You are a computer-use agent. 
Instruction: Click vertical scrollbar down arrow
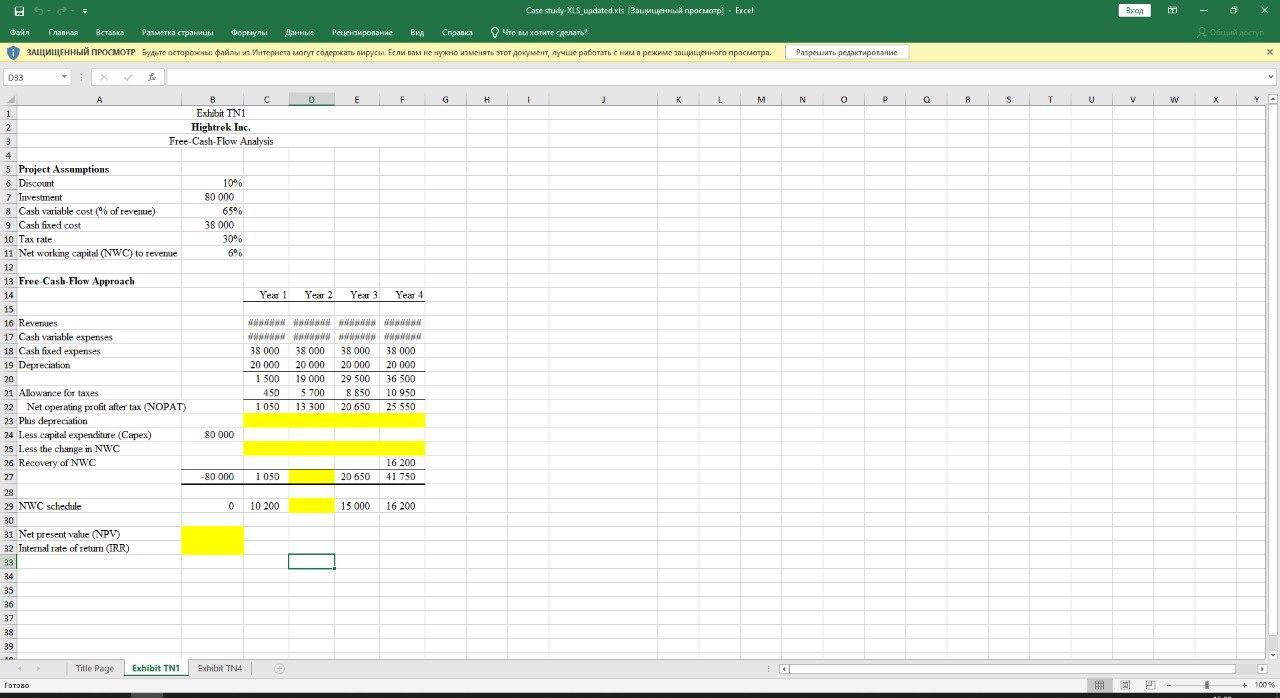point(1272,655)
